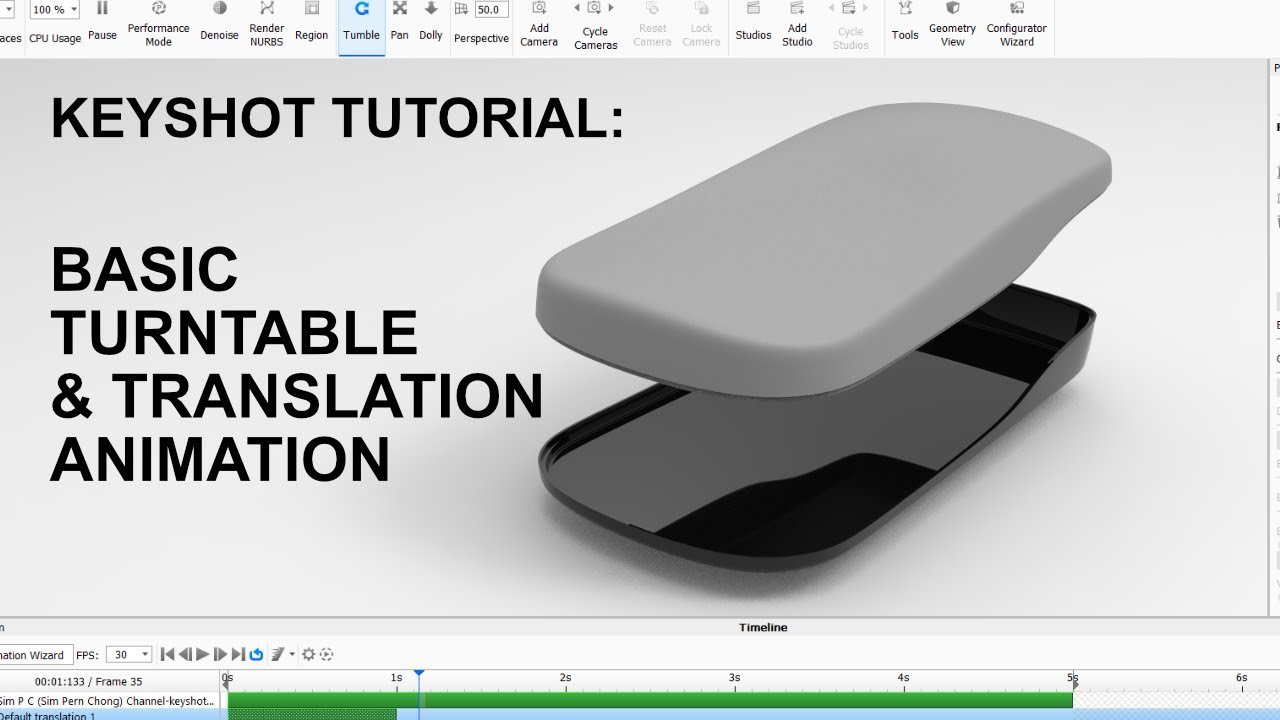This screenshot has height=720, width=1280.
Task: Click the motion blur icon in timeline
Action: pos(277,654)
